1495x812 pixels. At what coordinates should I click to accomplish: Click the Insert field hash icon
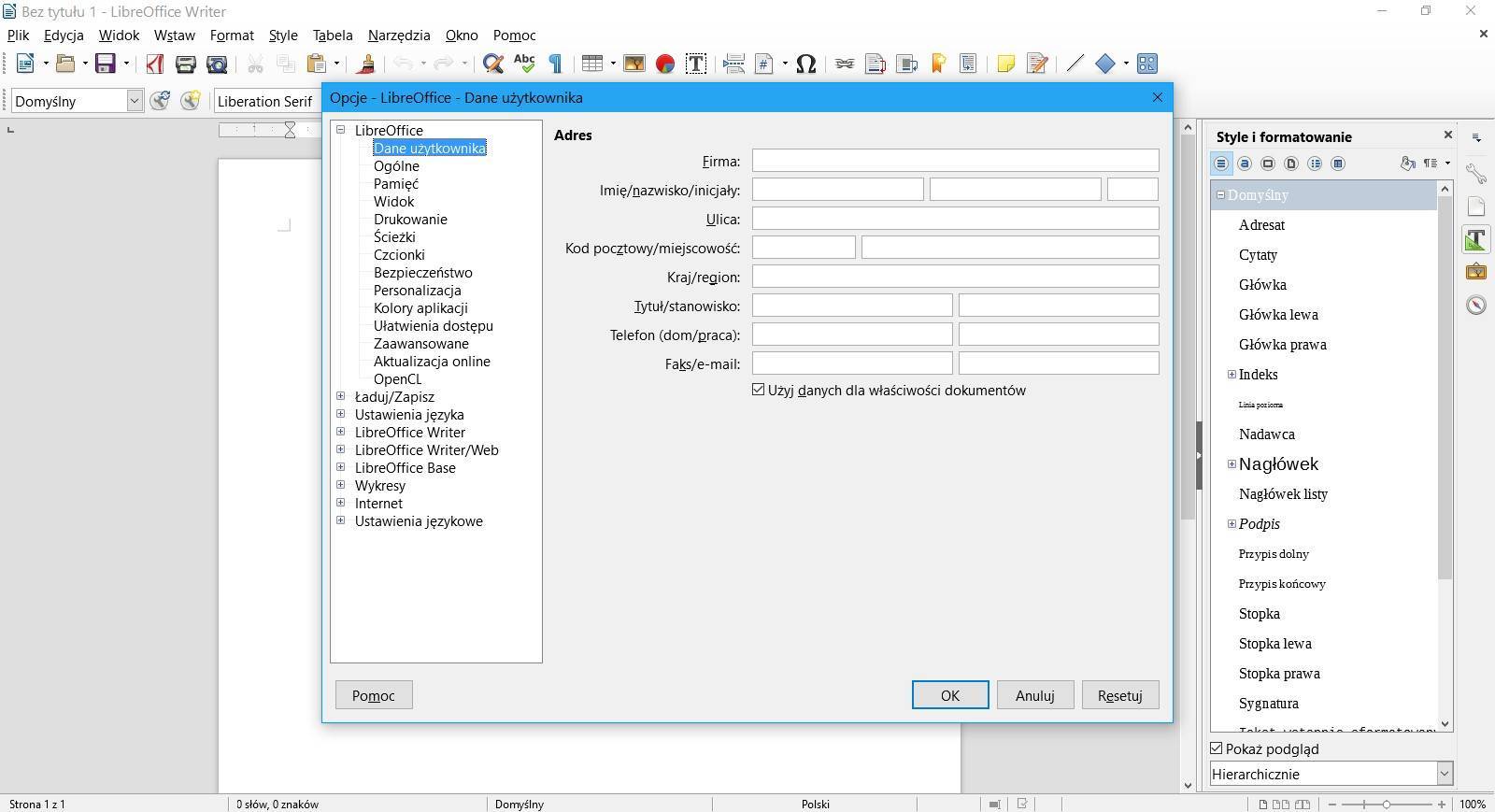(x=764, y=64)
